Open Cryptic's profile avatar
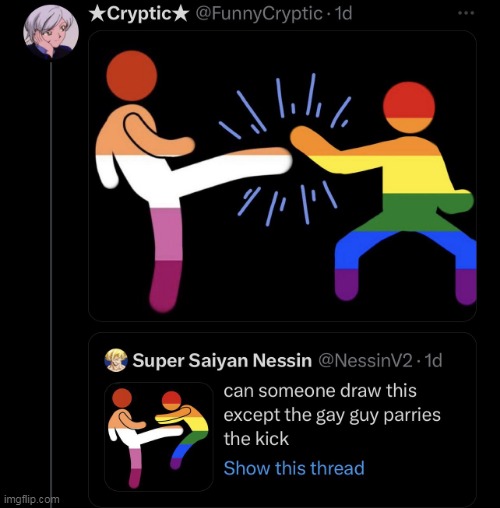Screen dimensions: 500x508 pos(51,32)
